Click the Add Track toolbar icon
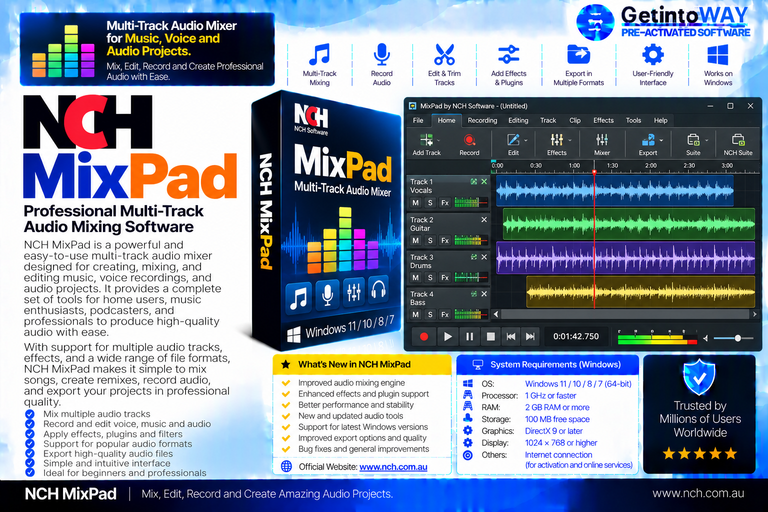 coord(426,140)
